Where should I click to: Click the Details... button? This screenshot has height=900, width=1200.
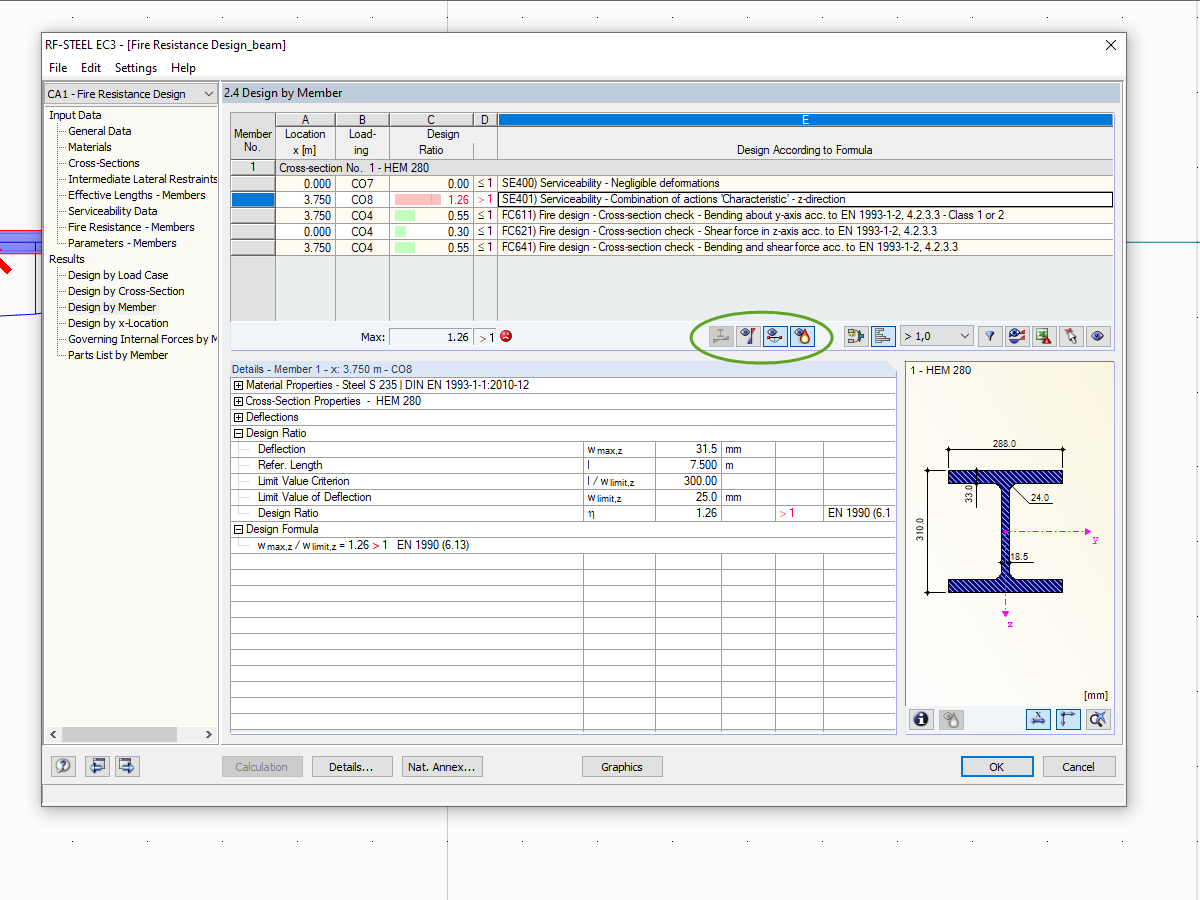click(x=350, y=767)
